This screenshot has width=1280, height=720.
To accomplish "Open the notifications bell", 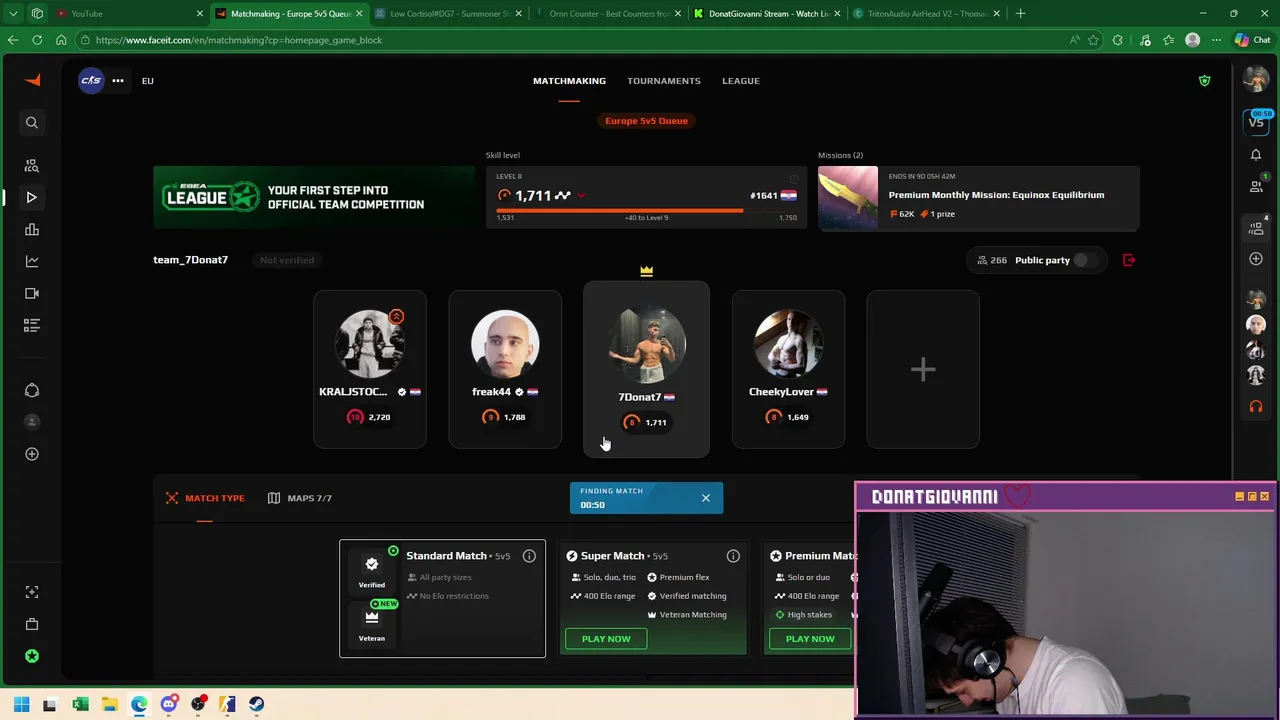I will [1256, 155].
